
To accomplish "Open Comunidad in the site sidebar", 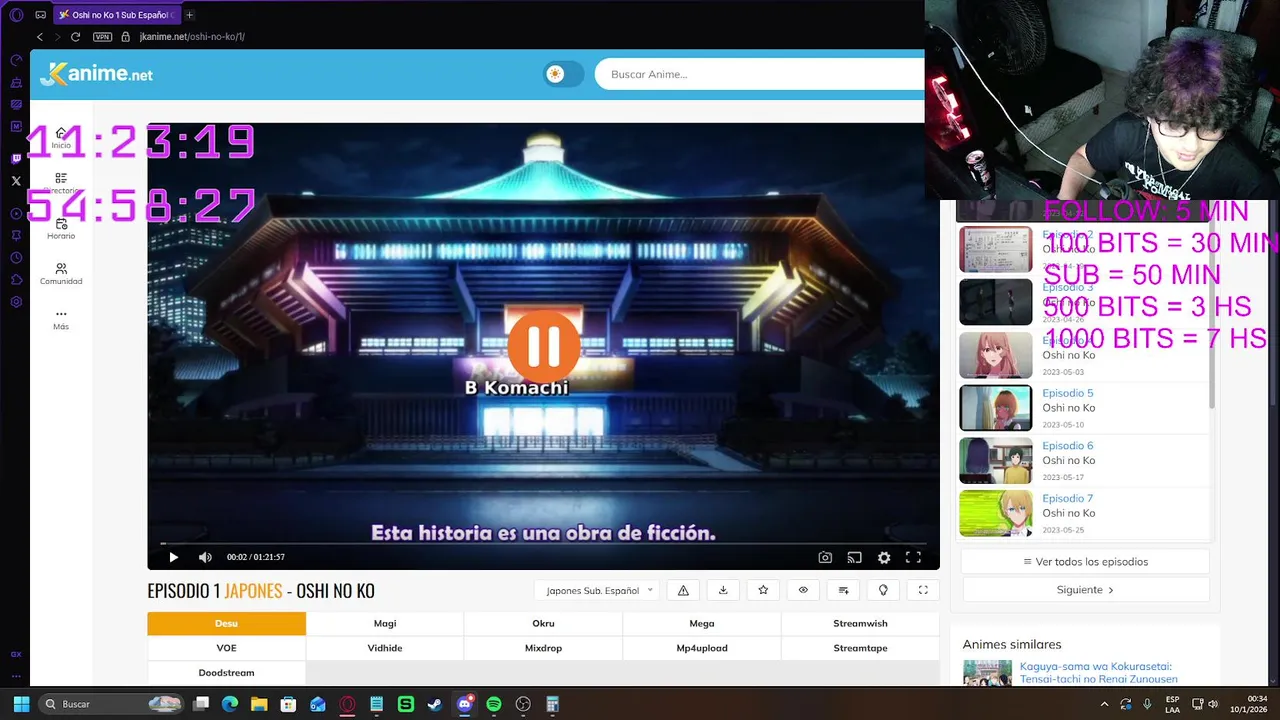I will (61, 274).
